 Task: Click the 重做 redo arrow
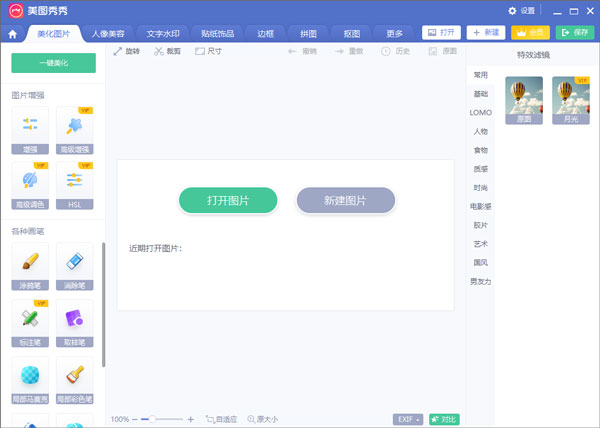tap(349, 51)
